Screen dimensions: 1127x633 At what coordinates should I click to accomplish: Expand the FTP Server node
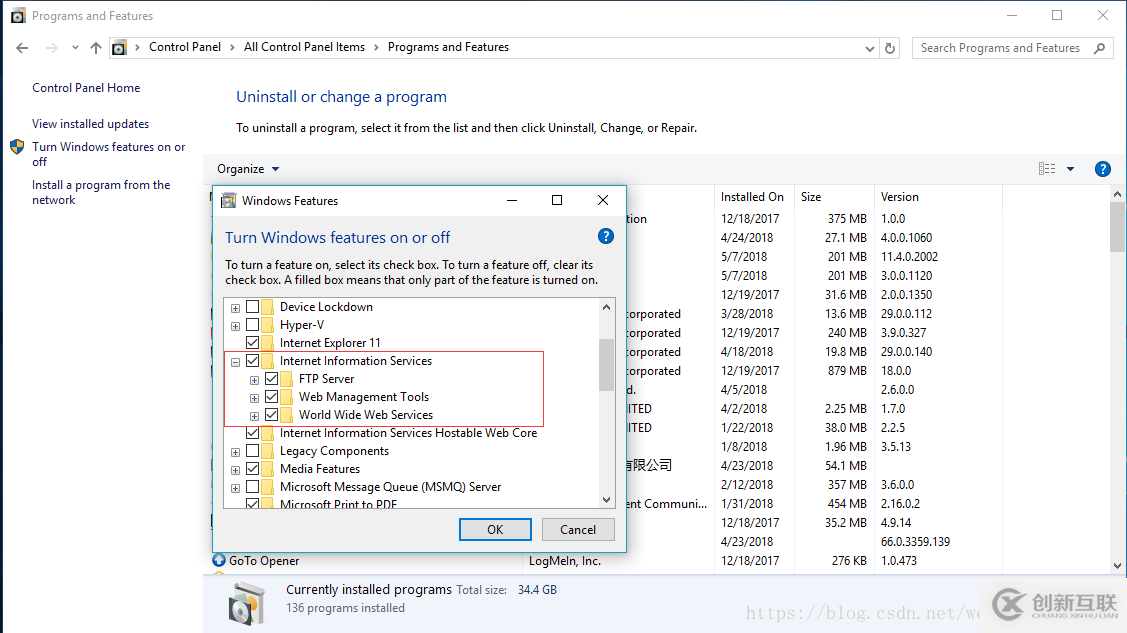pos(254,380)
